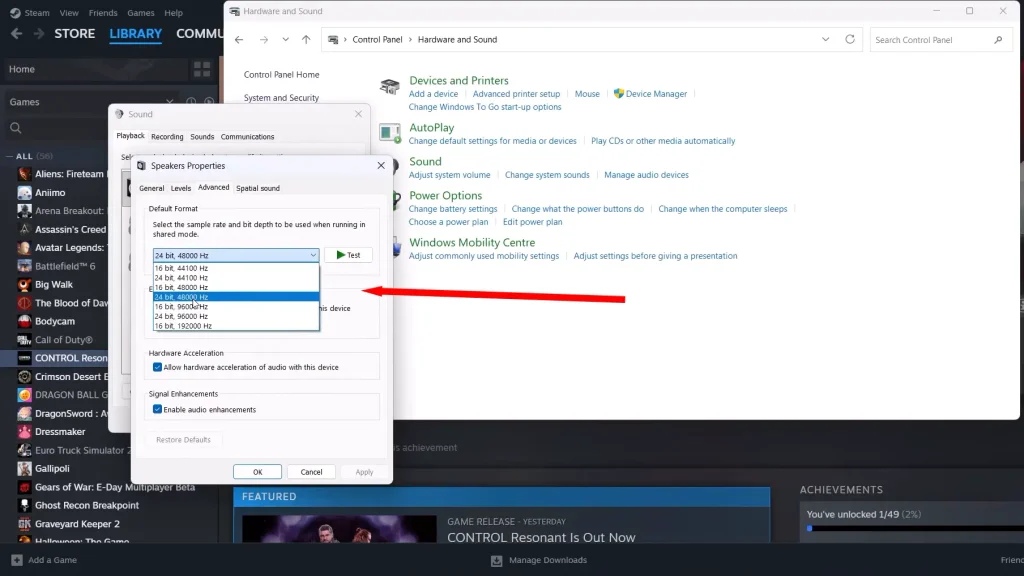
Task: Click the Devices and Printers icon
Action: point(390,86)
